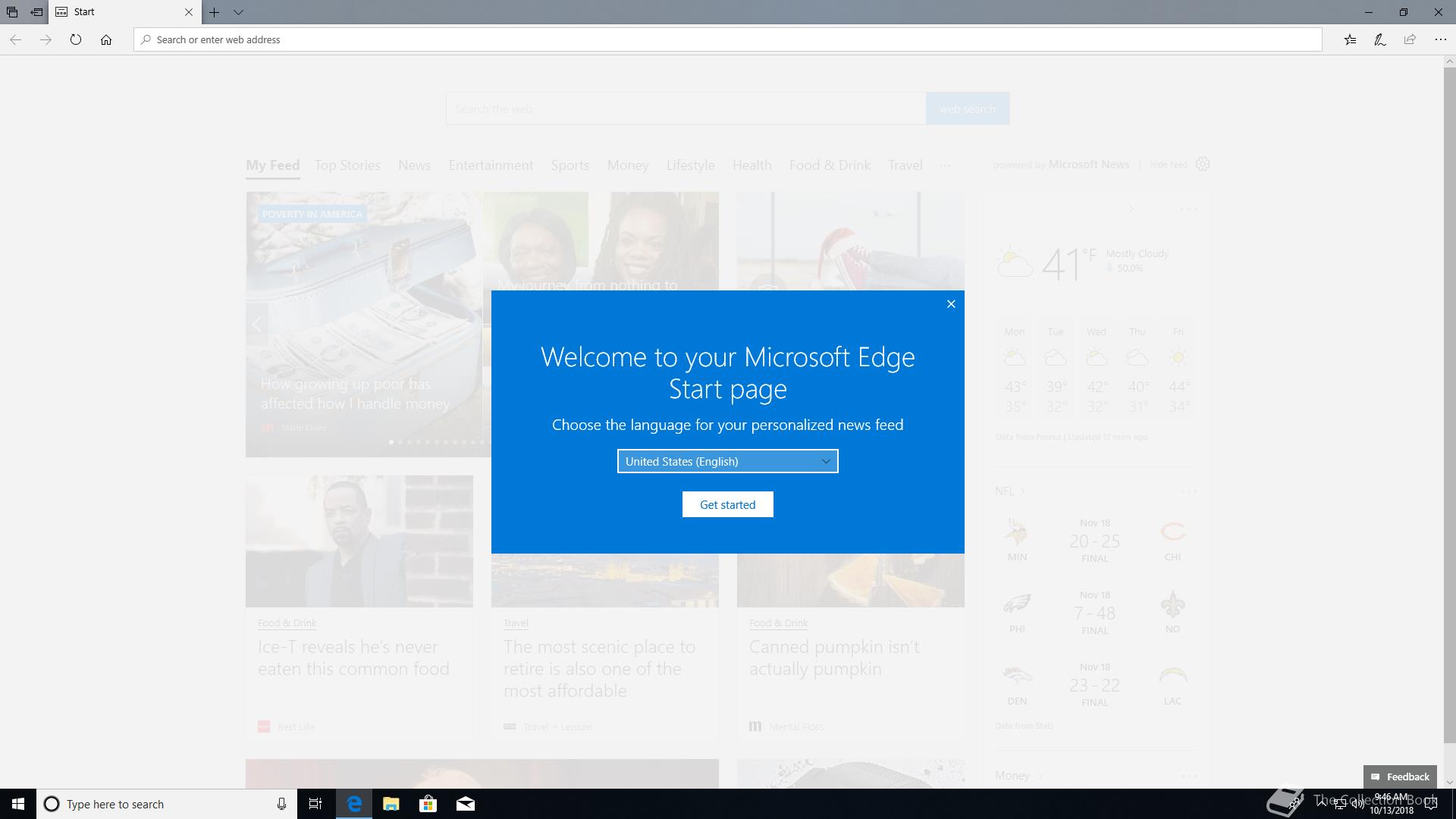Select the News tab

tap(414, 165)
